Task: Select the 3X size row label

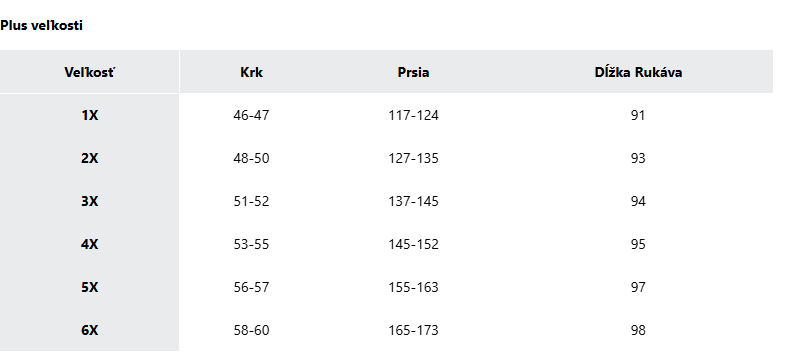Action: click(89, 201)
